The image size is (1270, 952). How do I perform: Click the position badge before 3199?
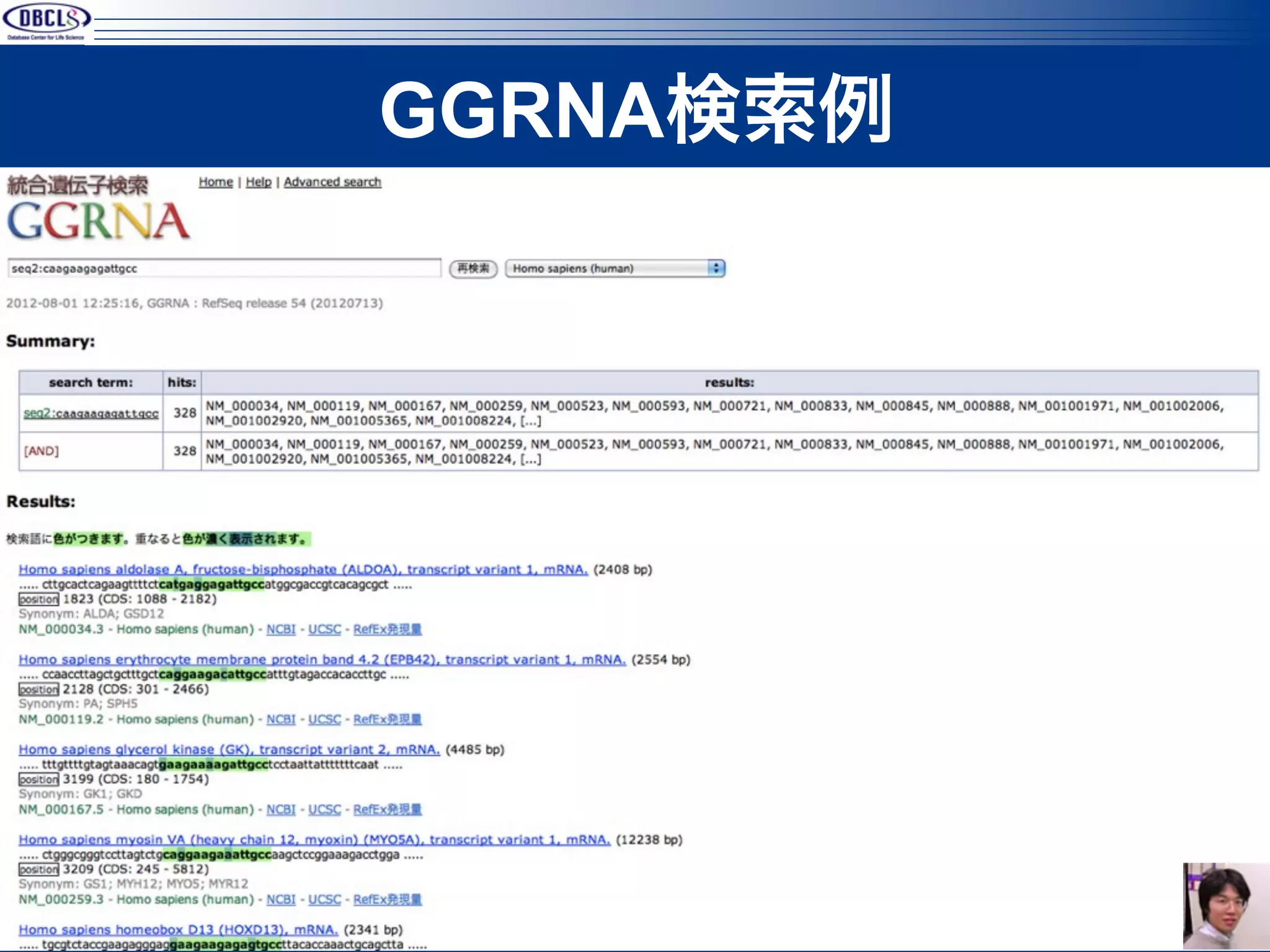click(39, 780)
